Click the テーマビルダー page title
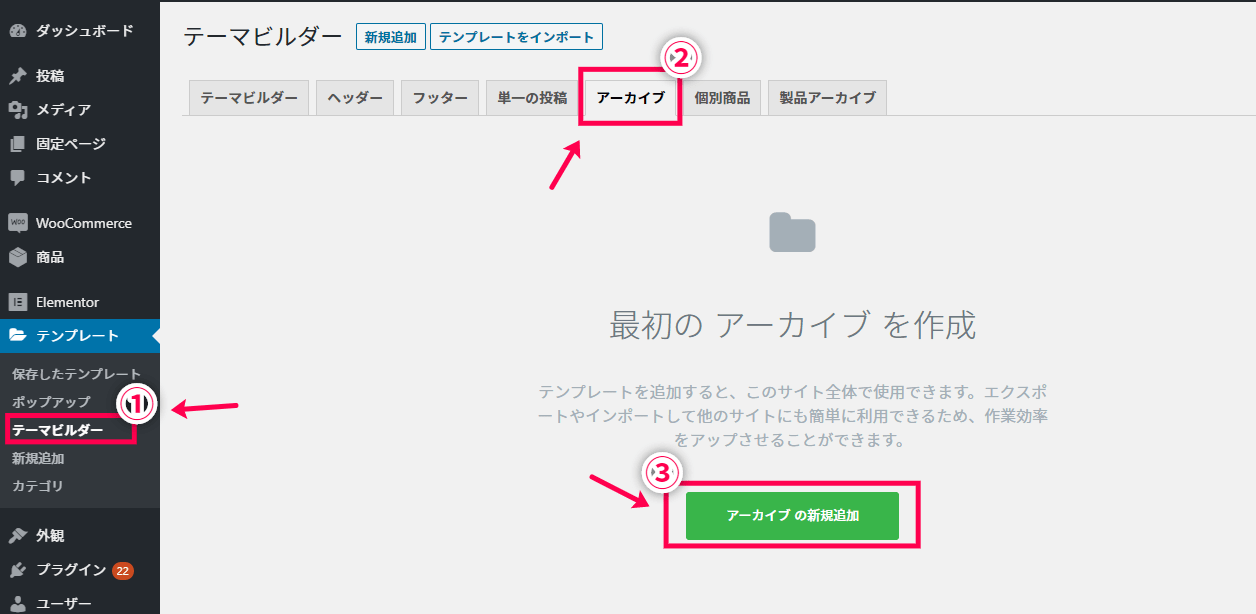1256x614 pixels. [x=263, y=37]
